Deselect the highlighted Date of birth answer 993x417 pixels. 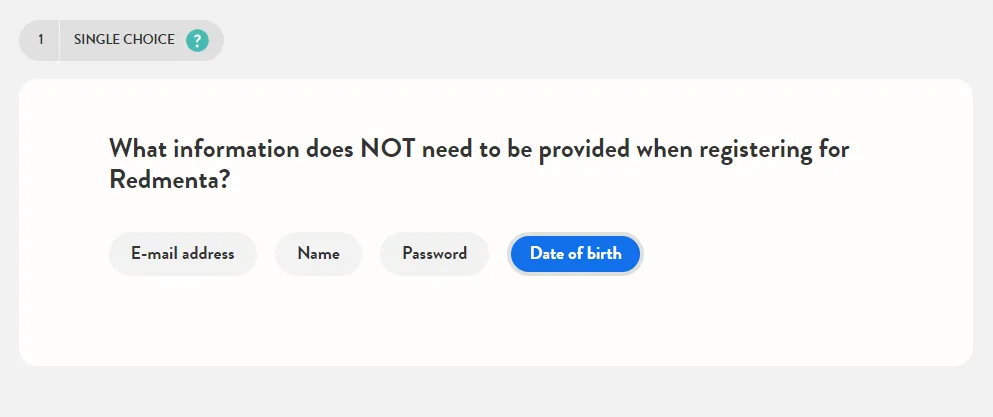point(576,254)
